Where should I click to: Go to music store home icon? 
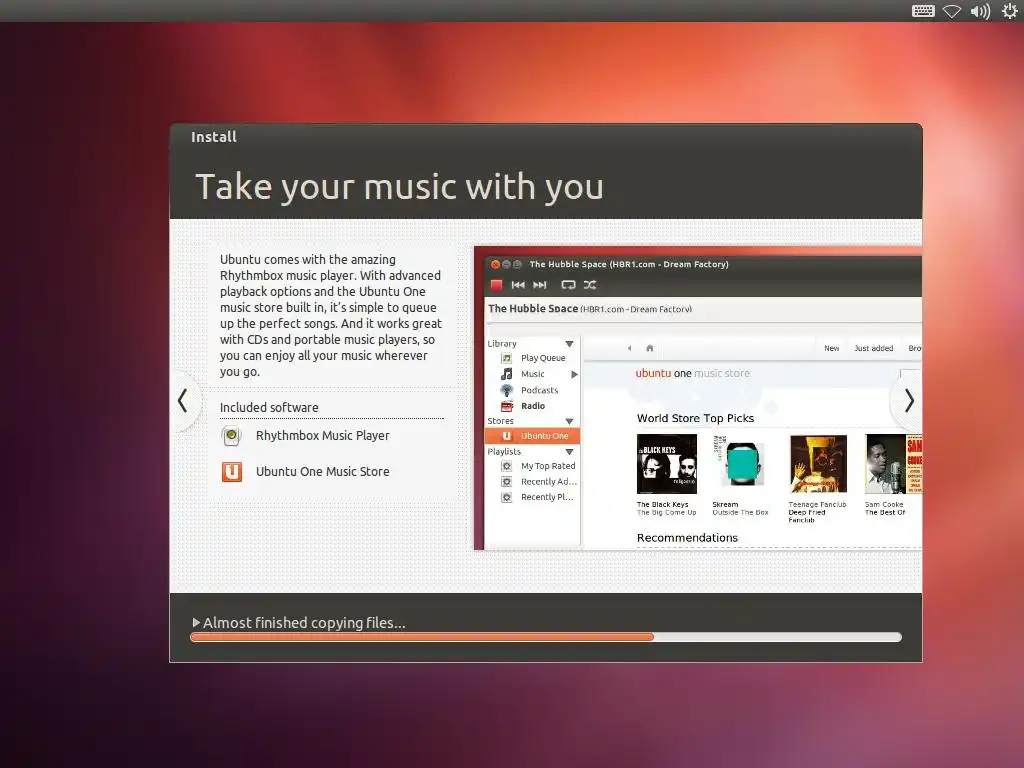click(x=650, y=348)
